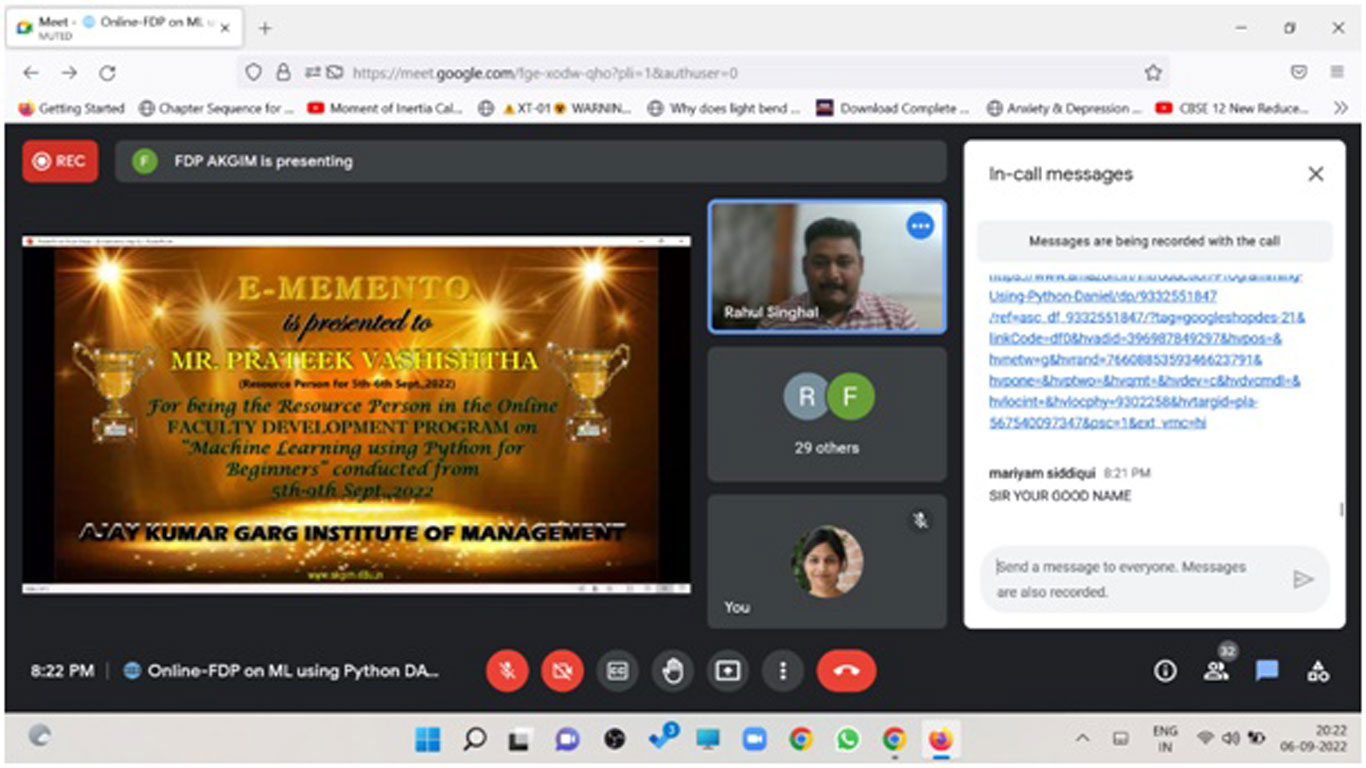The width and height of the screenshot is (1366, 768).
Task: Raise hand in the meeting
Action: (x=672, y=671)
